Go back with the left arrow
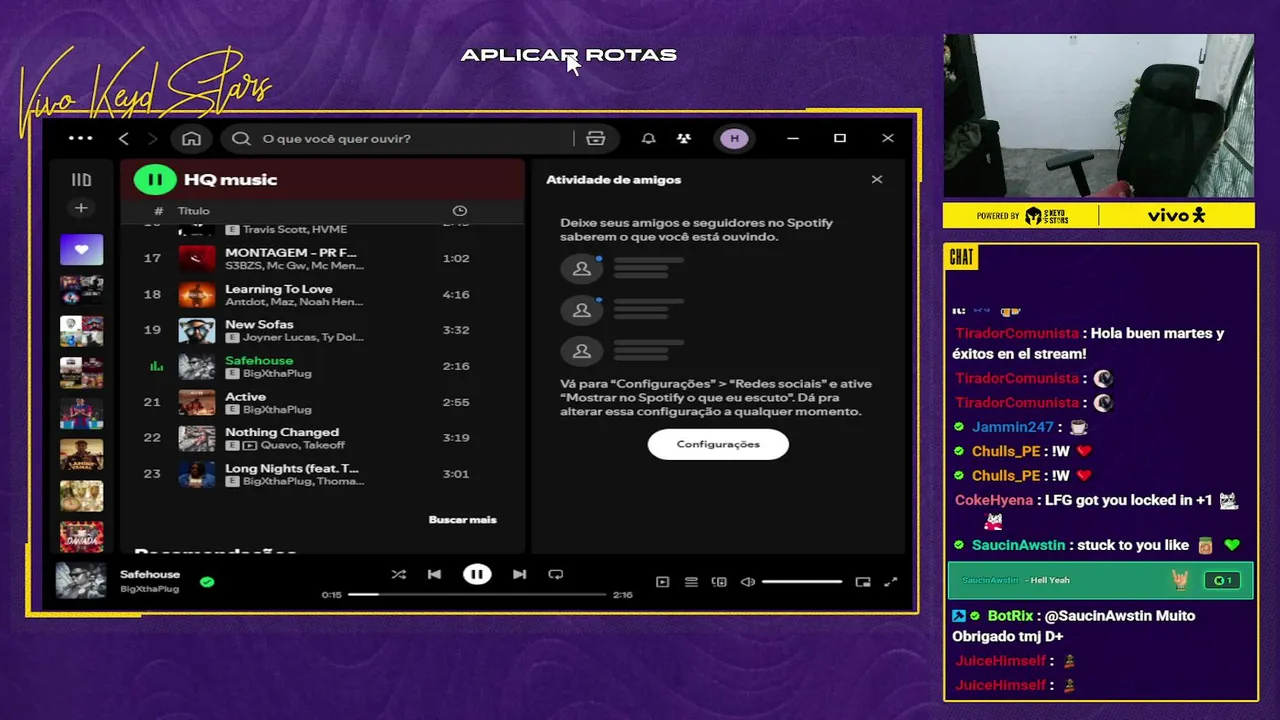The image size is (1280, 720). (x=124, y=139)
